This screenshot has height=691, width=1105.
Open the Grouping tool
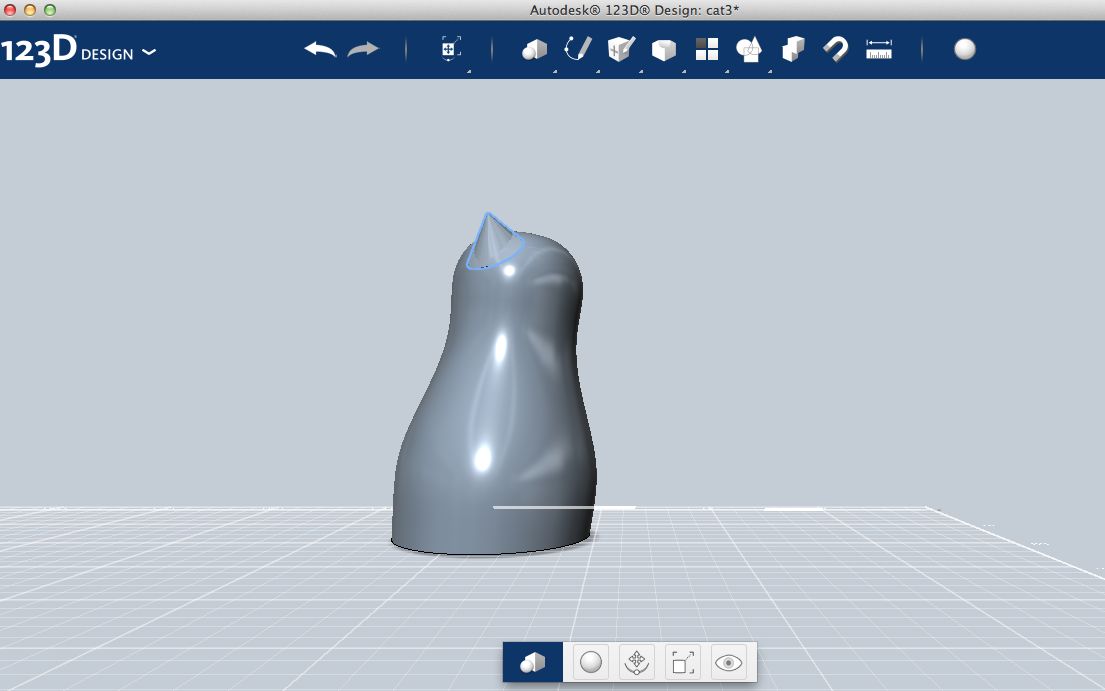(749, 49)
